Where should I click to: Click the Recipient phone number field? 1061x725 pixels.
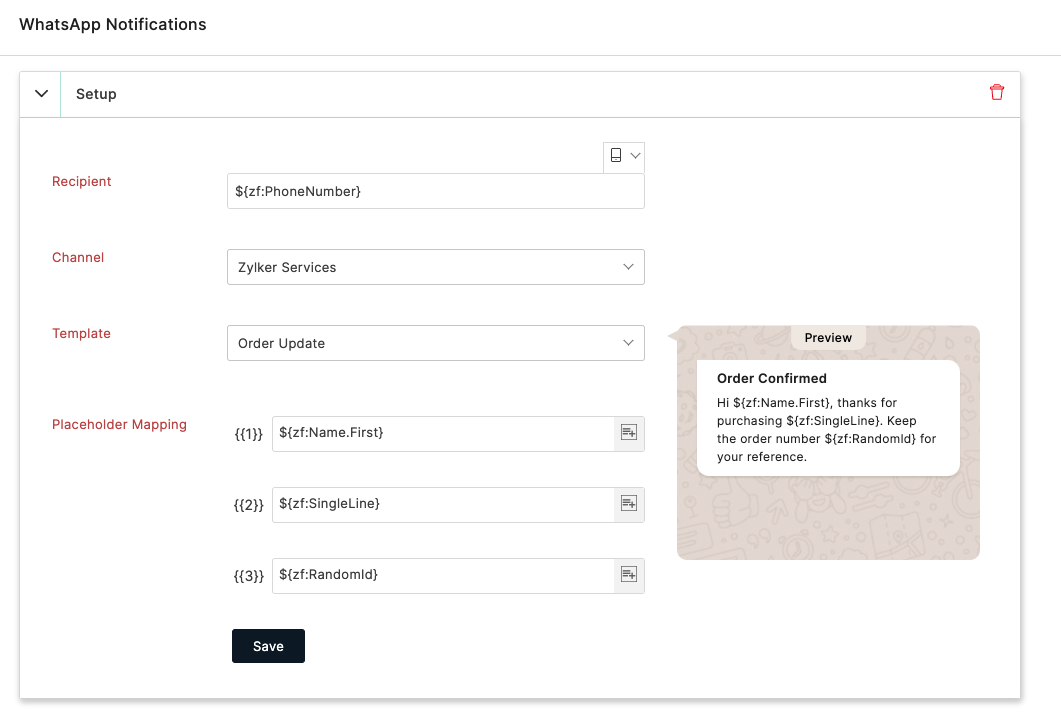[435, 191]
